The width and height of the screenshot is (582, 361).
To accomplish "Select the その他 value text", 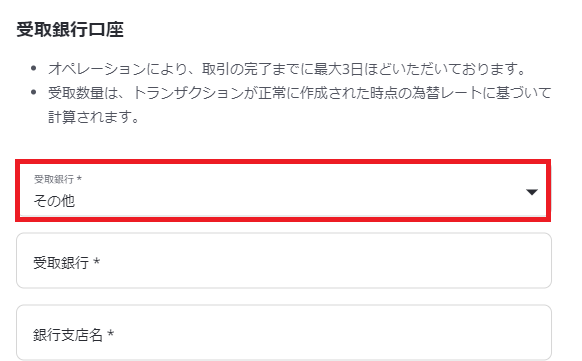I will click(x=54, y=201).
